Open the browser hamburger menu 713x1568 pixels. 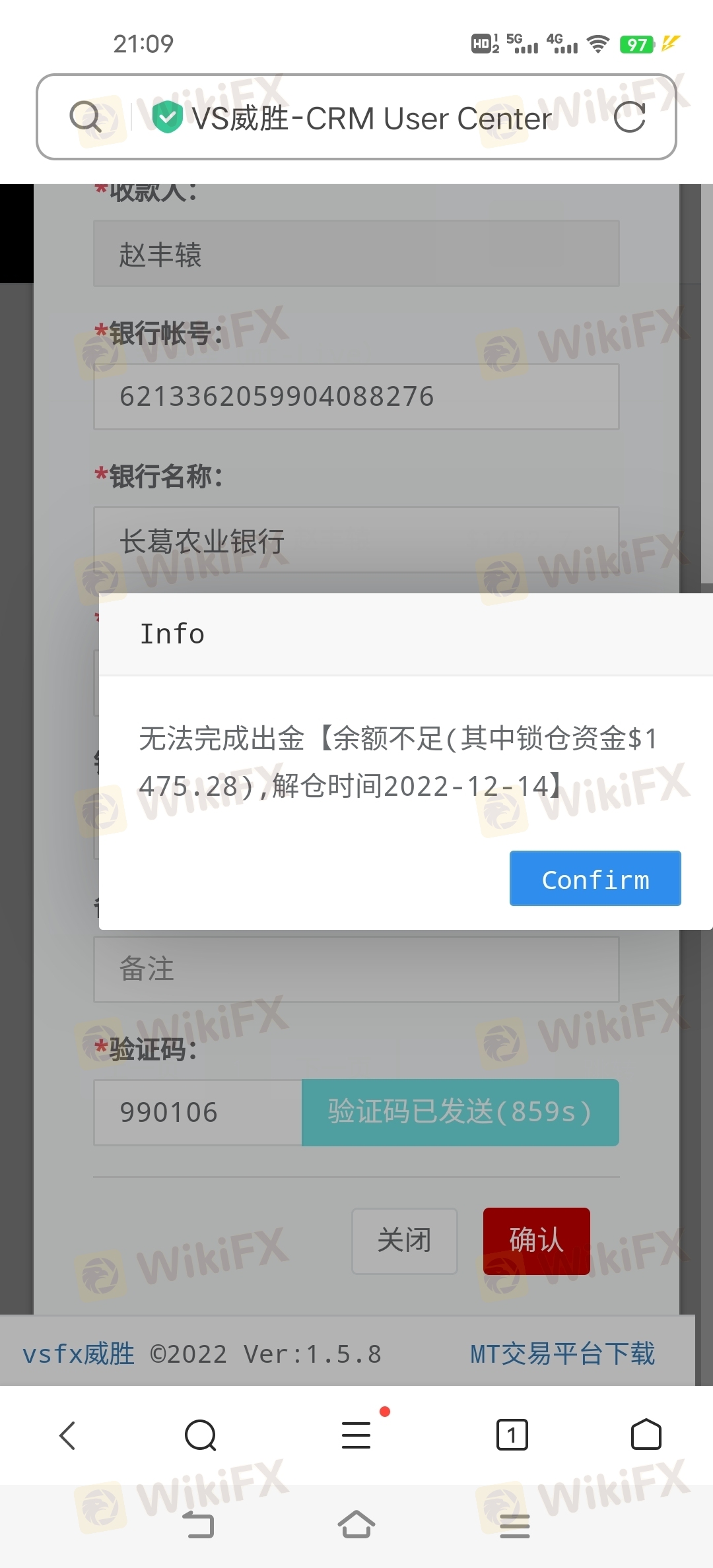[x=356, y=1435]
